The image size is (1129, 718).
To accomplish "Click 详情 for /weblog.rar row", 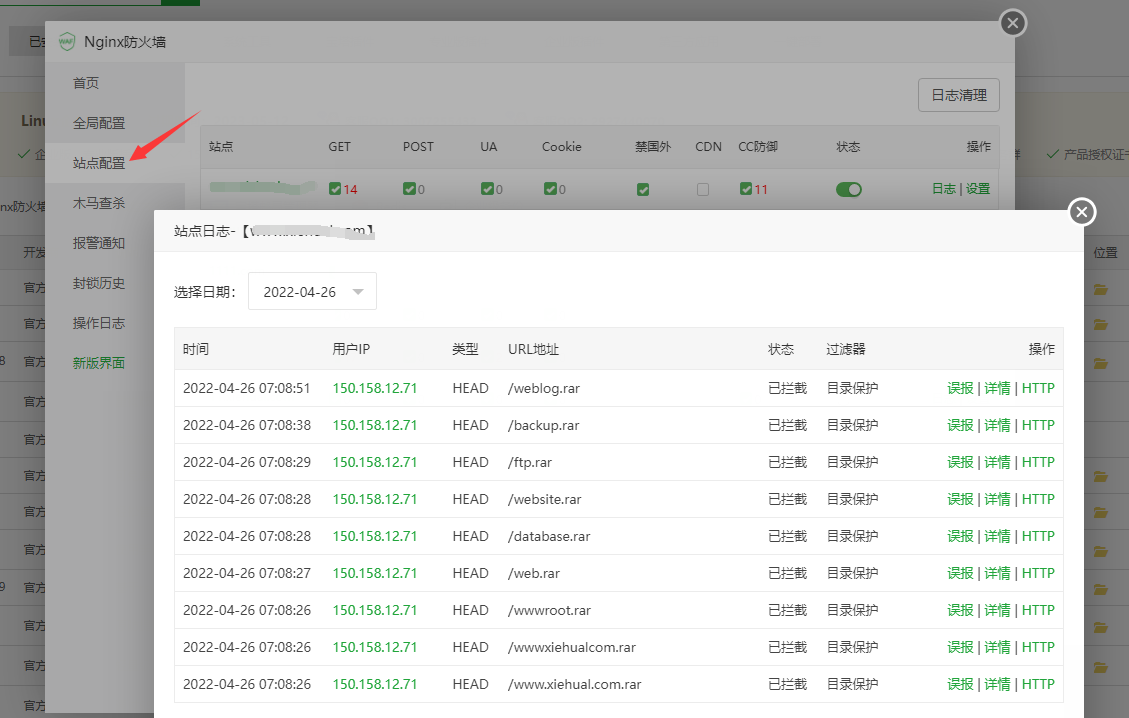I will pos(997,388).
